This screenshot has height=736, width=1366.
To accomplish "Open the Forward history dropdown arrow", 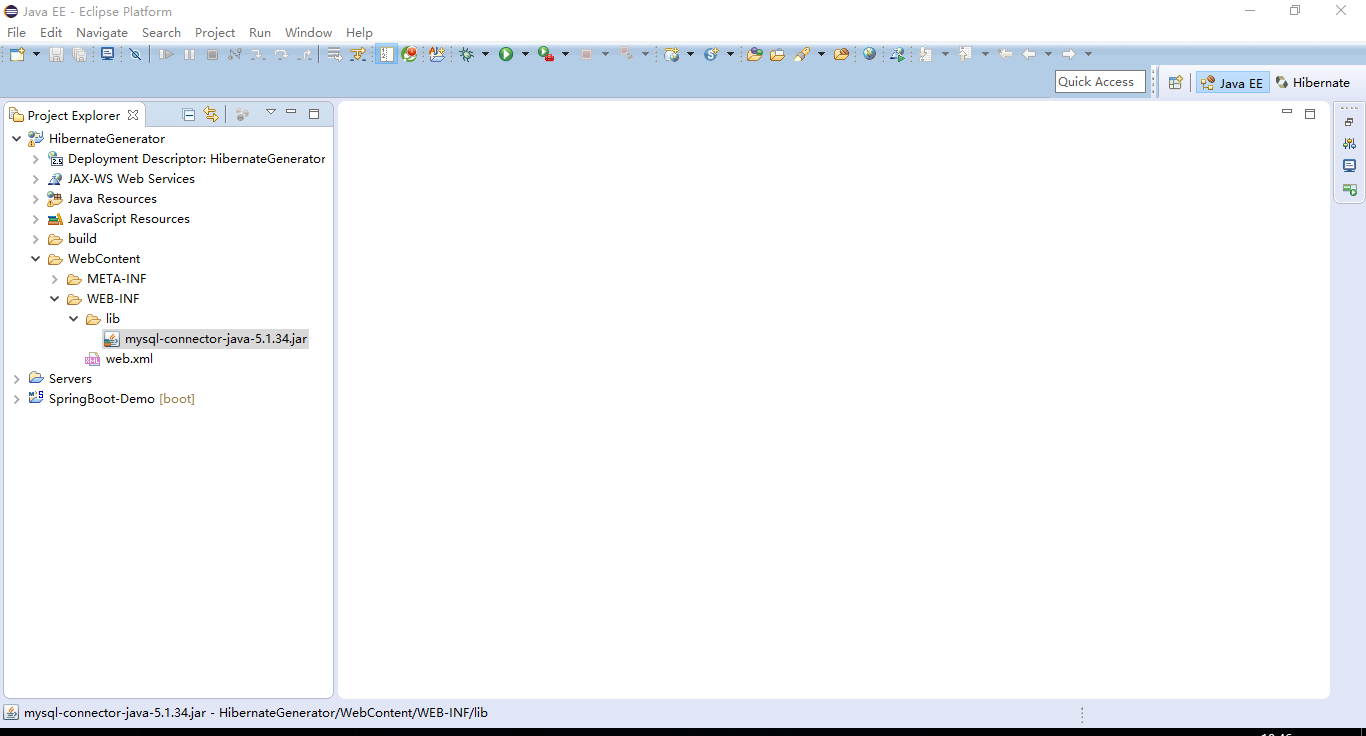I will (x=1088, y=54).
